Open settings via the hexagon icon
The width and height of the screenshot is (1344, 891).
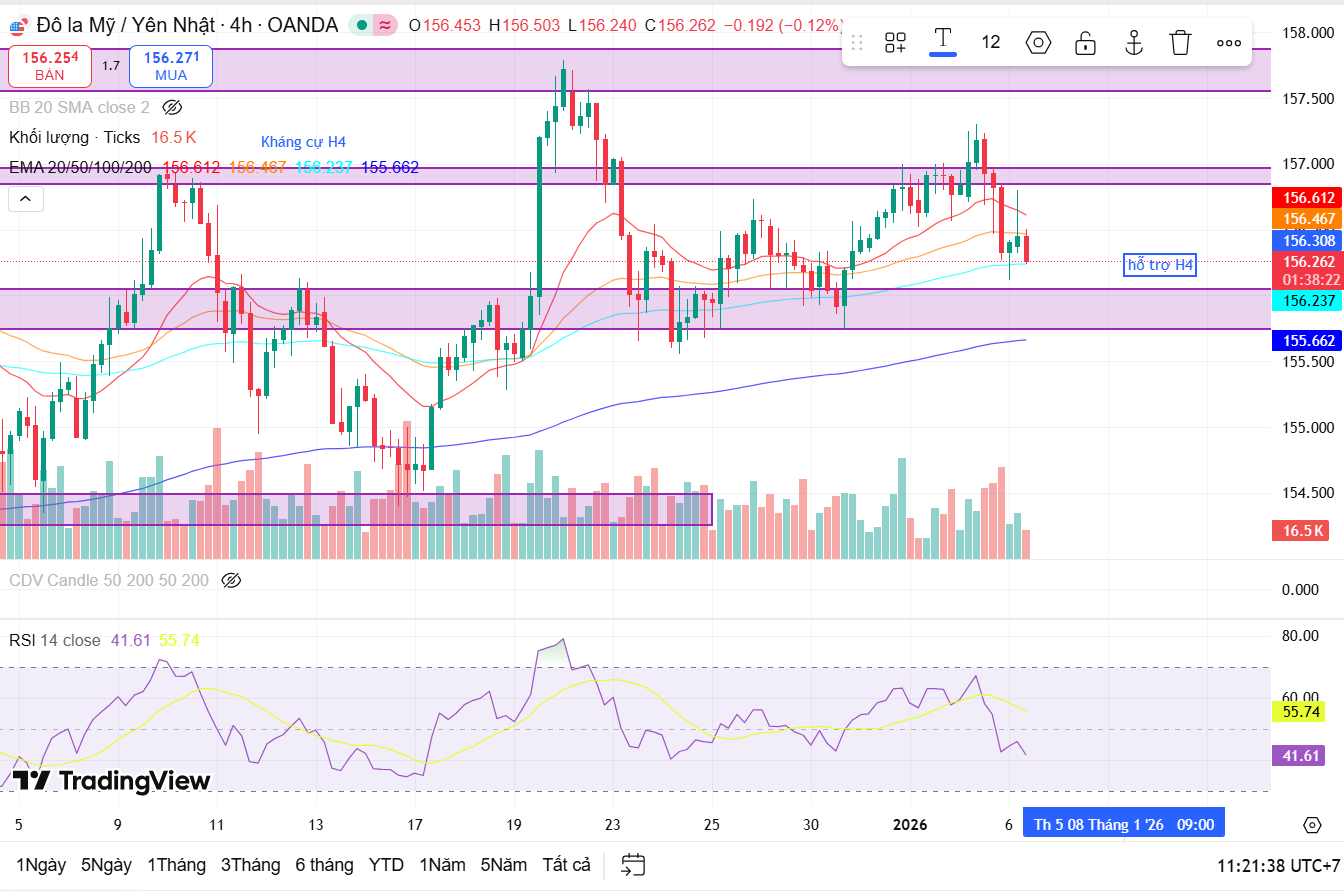[1038, 42]
